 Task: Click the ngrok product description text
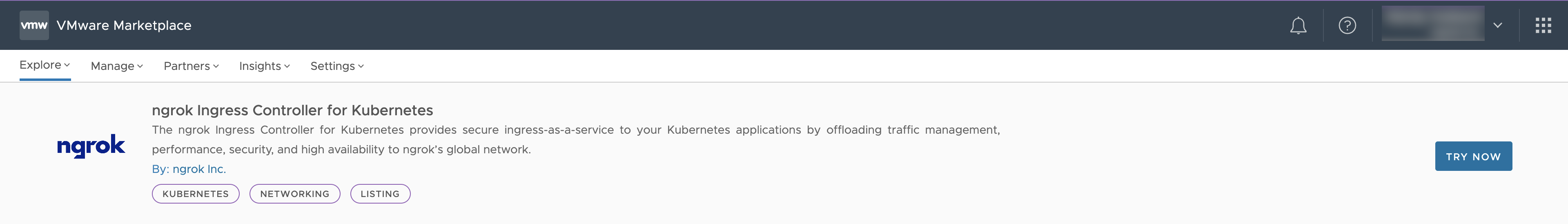pyautogui.click(x=575, y=139)
